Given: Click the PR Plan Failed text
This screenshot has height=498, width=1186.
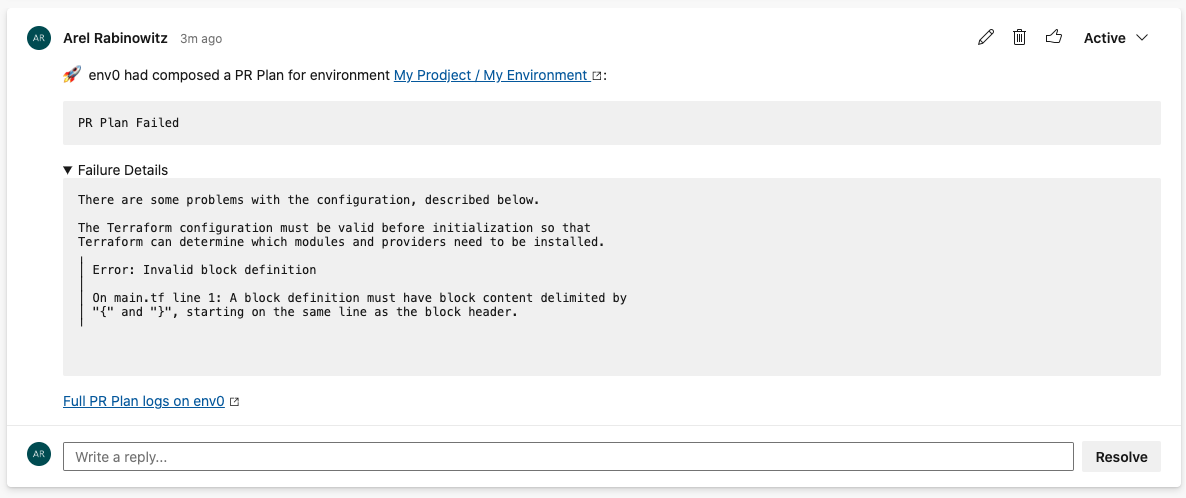Looking at the screenshot, I should 129,122.
